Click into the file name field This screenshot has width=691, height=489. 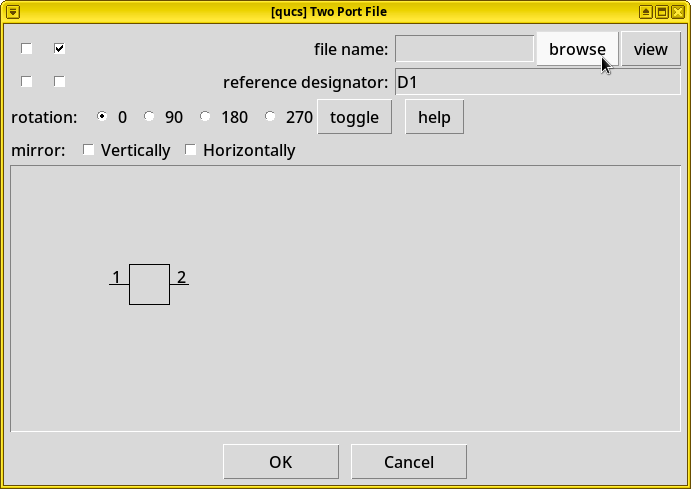[x=464, y=49]
